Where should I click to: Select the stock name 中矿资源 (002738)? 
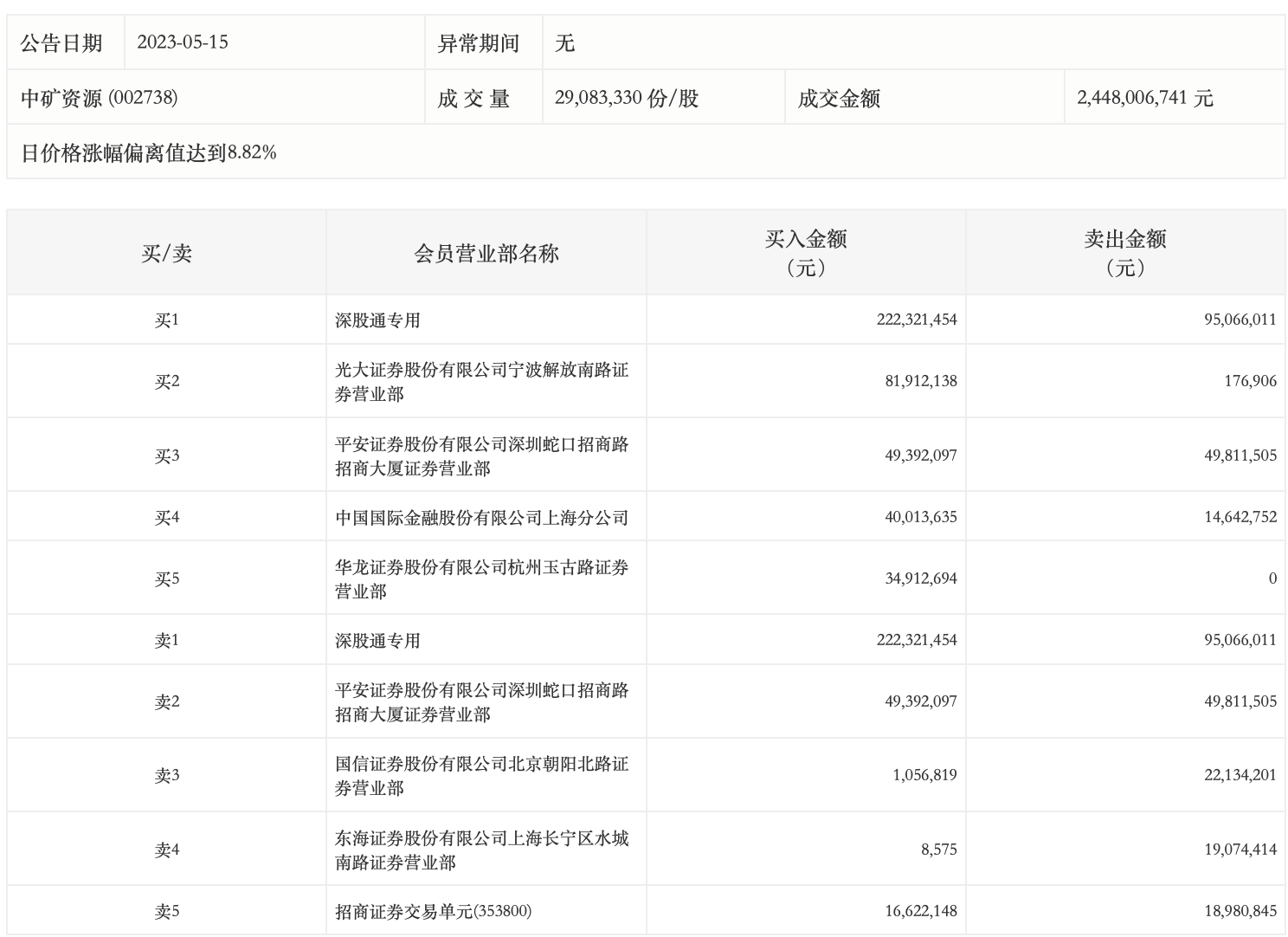(100, 98)
